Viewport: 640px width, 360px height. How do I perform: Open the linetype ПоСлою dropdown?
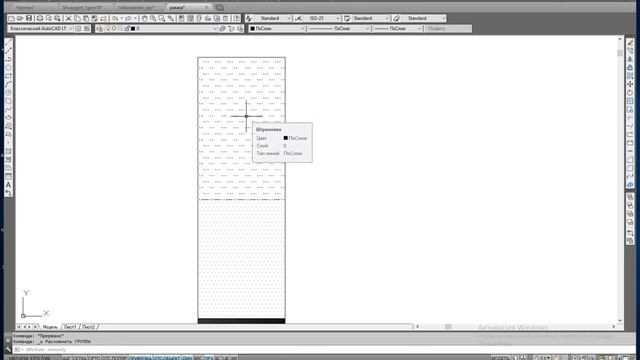[x=339, y=29]
